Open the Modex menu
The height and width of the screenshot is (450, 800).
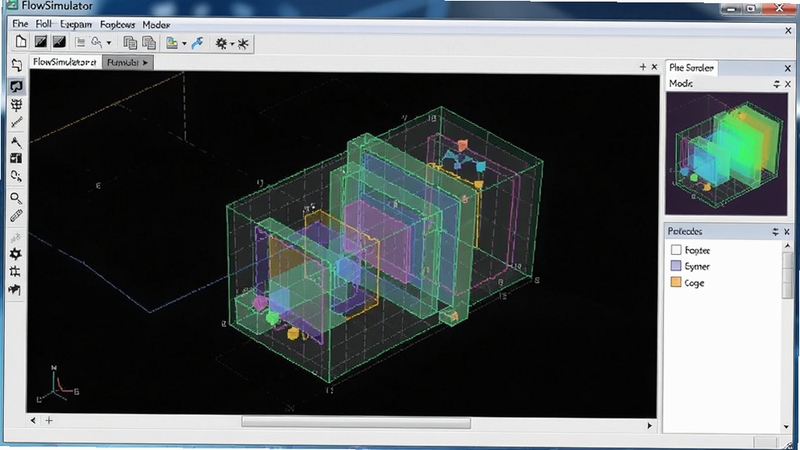click(156, 24)
